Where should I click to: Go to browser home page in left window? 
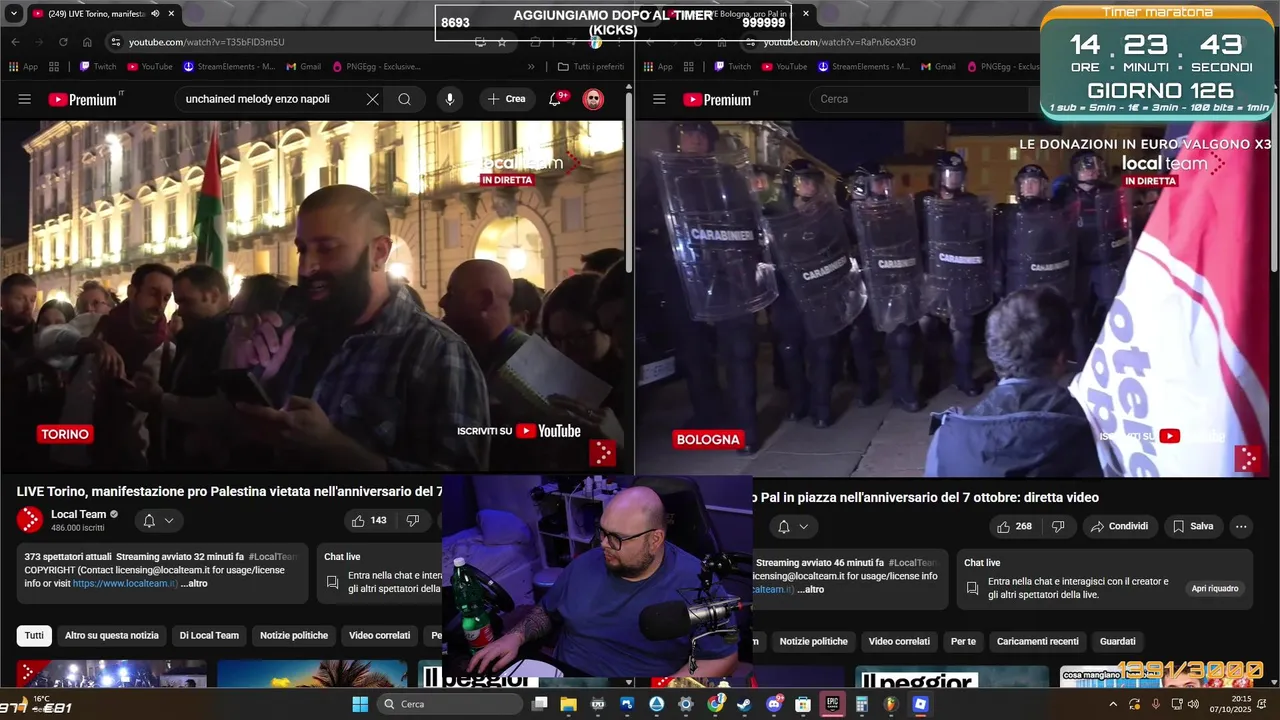click(87, 42)
